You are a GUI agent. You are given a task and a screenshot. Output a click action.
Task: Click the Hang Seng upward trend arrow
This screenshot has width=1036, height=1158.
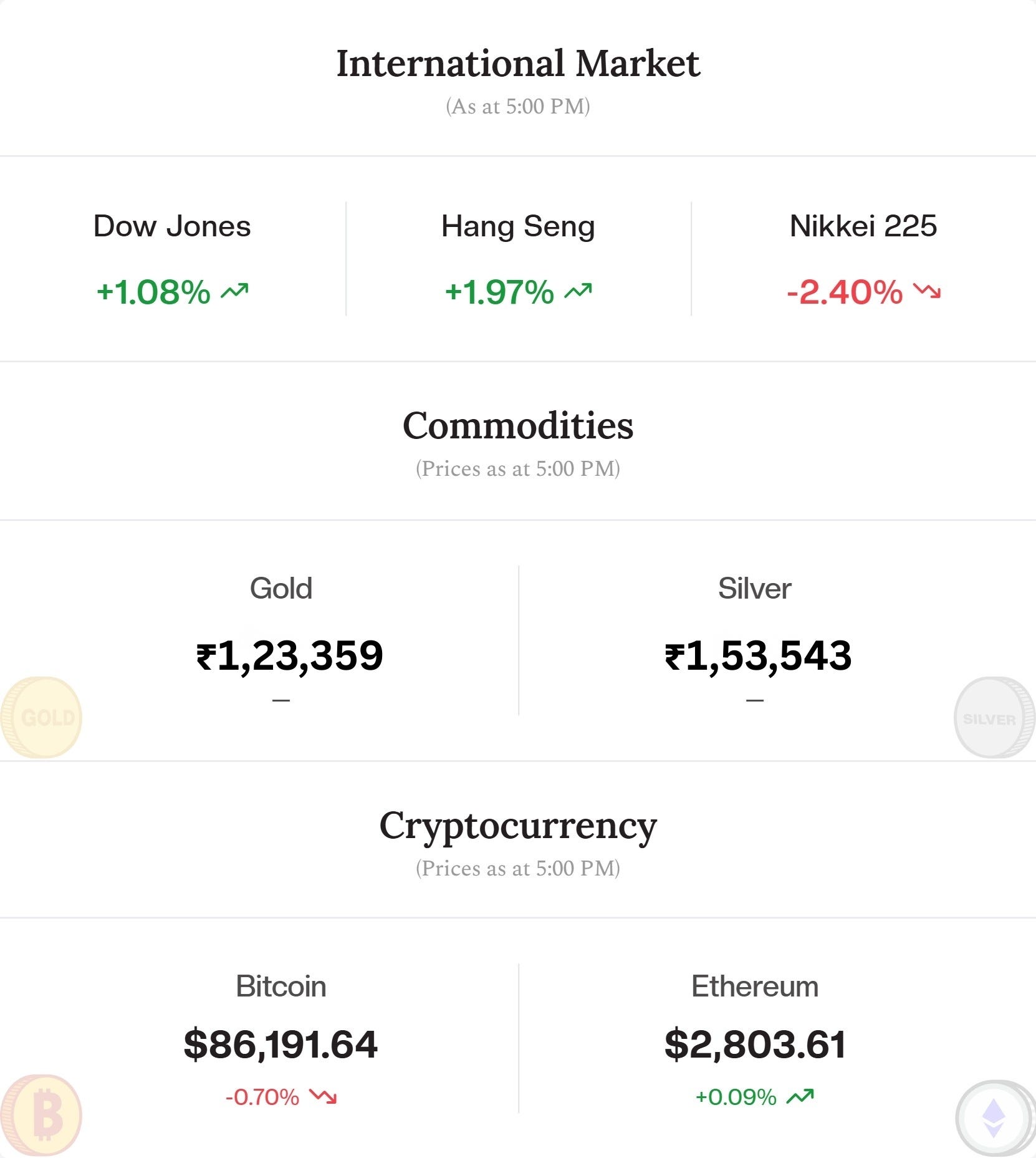click(578, 291)
